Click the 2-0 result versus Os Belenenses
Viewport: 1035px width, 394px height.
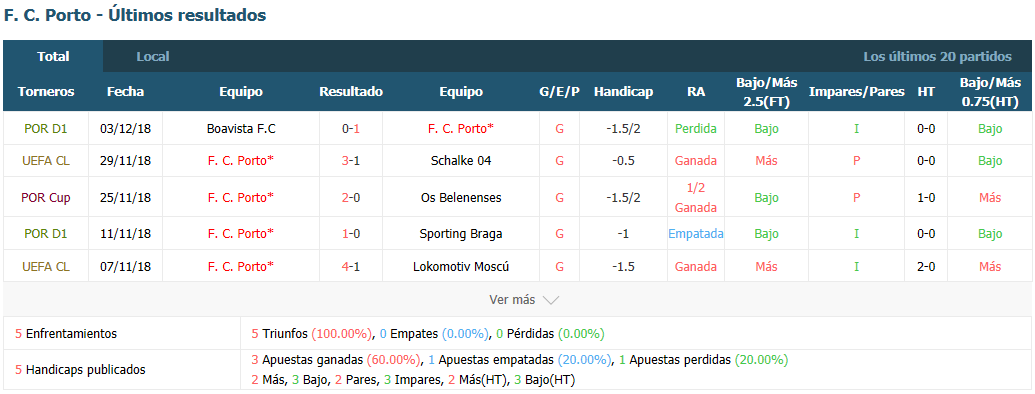click(x=351, y=197)
